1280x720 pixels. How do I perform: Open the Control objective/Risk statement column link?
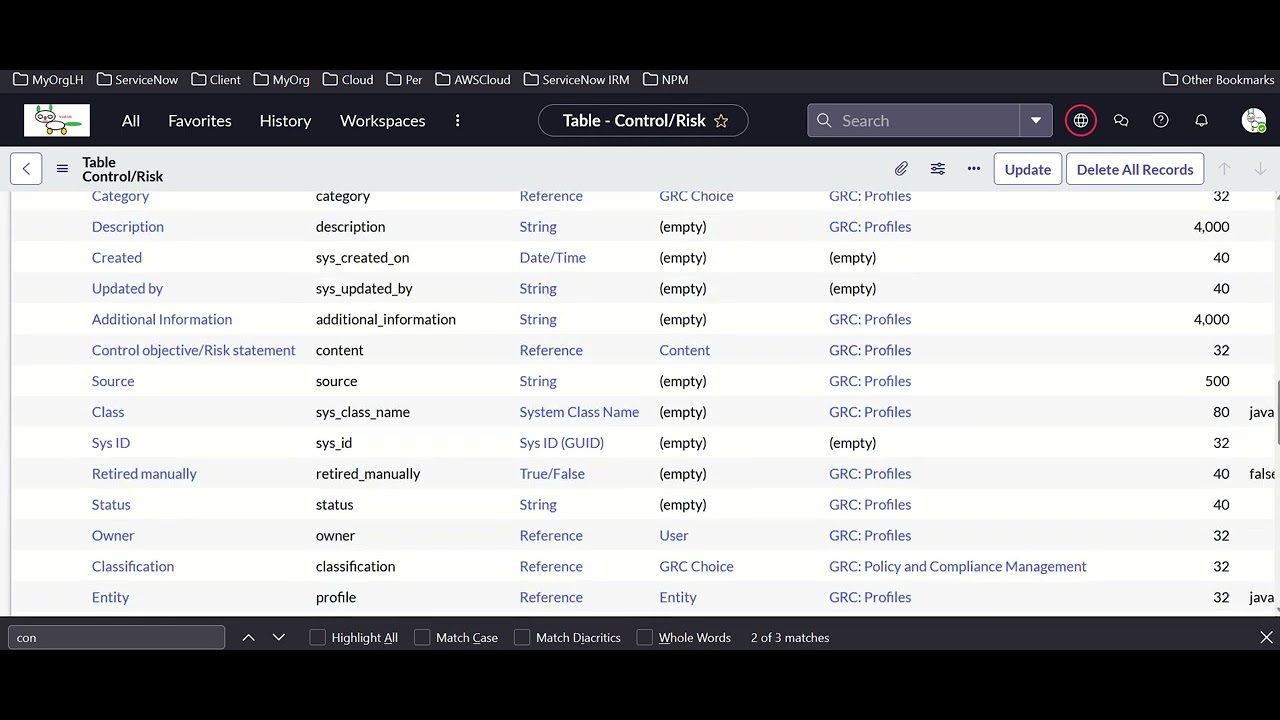[194, 350]
